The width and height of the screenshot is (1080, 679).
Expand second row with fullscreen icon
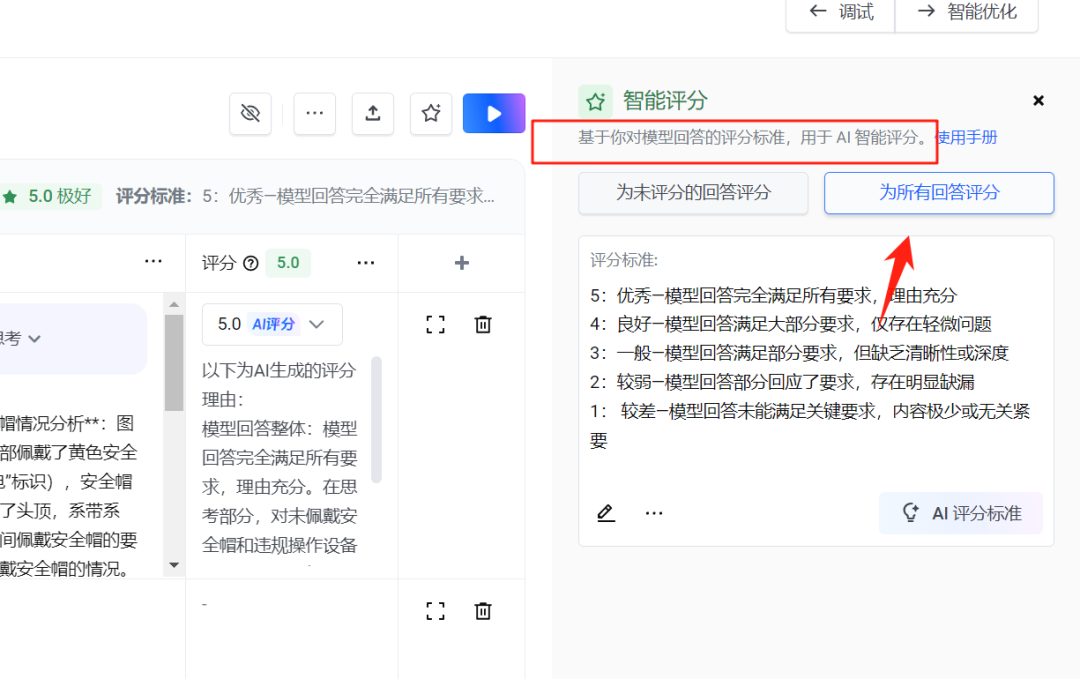pos(435,611)
